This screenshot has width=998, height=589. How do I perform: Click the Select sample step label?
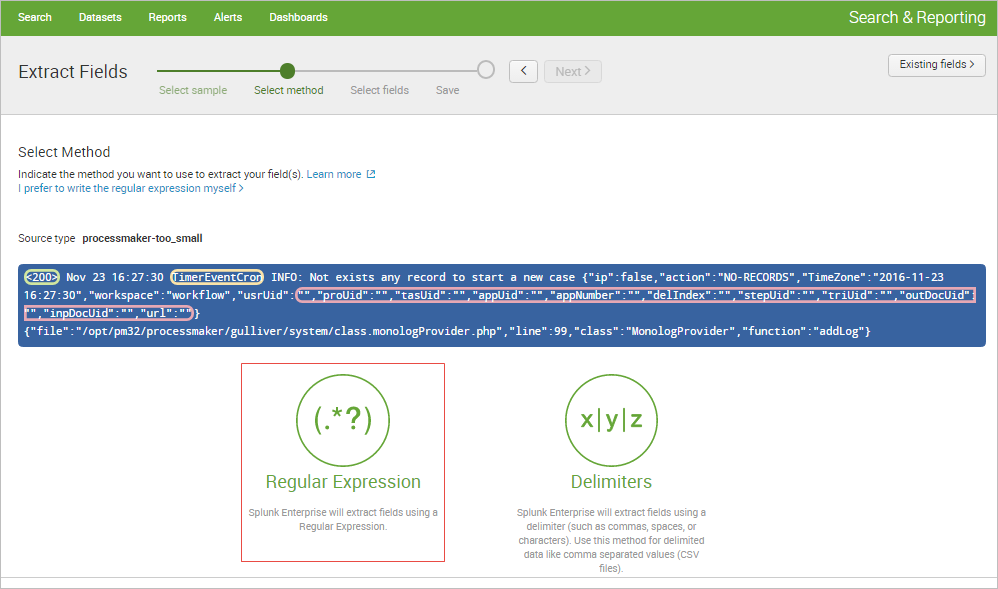coord(193,90)
